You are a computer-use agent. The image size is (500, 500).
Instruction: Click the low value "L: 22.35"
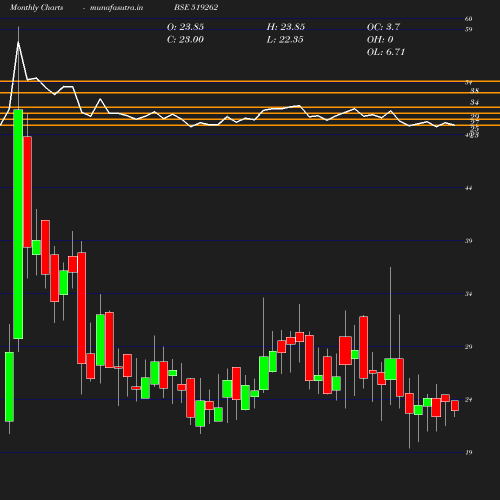coord(285,39)
